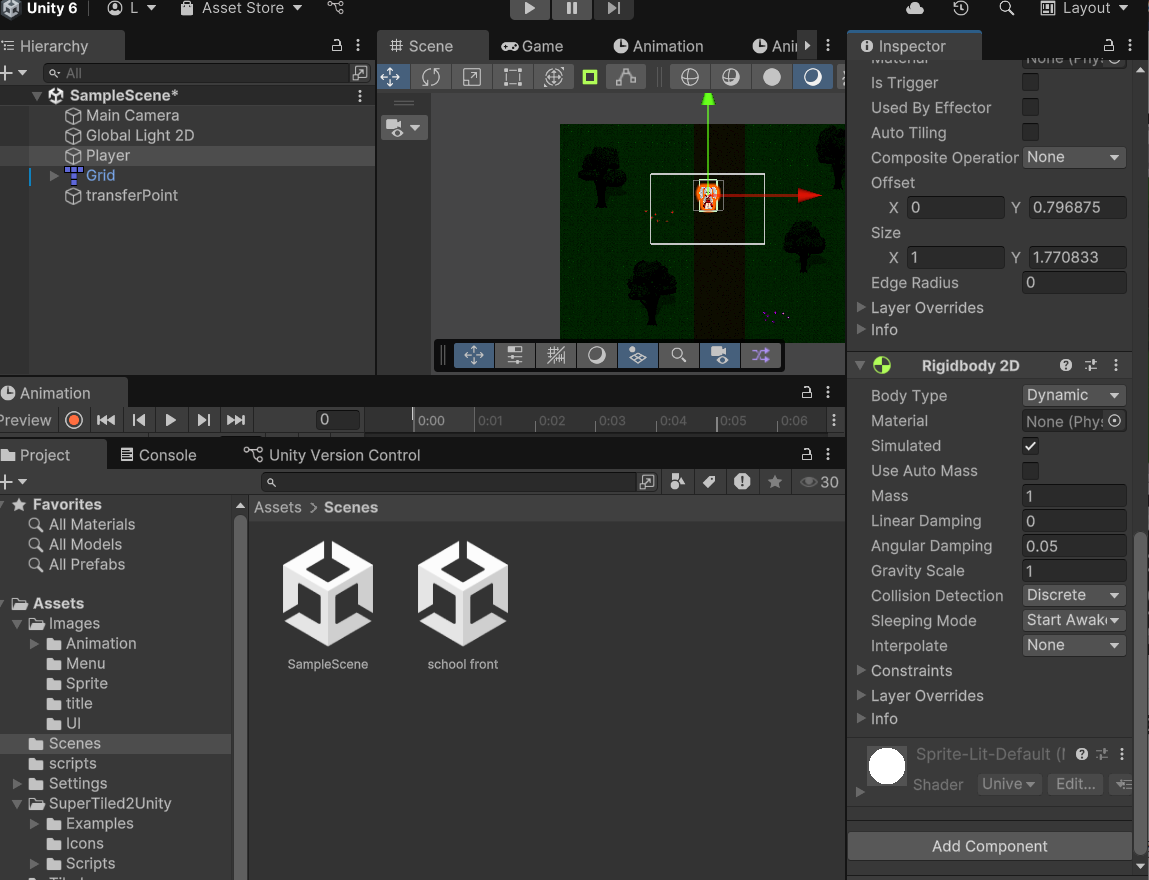Viewport: 1149px width, 880px height.
Task: Open the Layout dropdown
Action: [x=1086, y=8]
